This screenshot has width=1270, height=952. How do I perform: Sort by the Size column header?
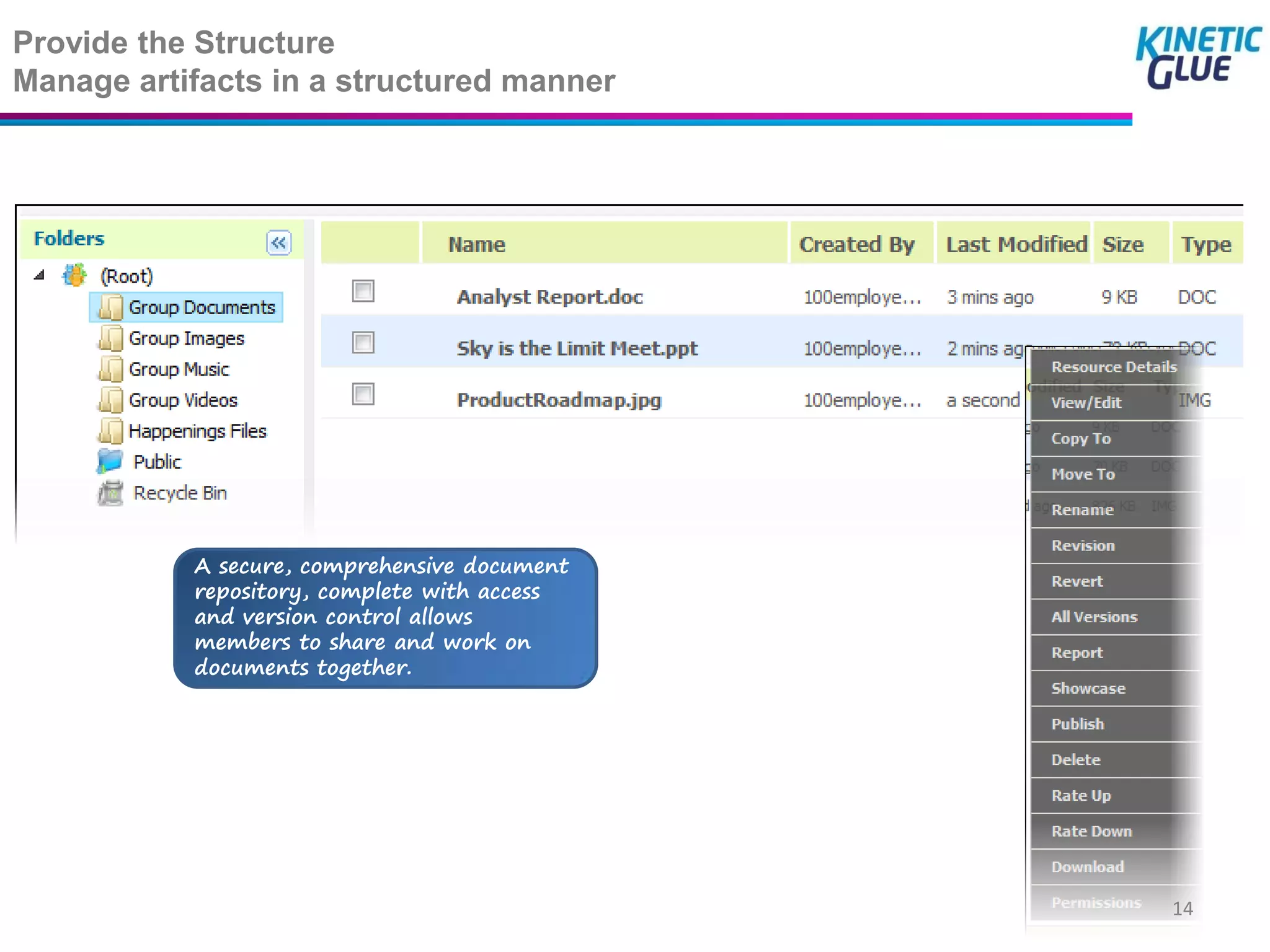pos(1130,243)
